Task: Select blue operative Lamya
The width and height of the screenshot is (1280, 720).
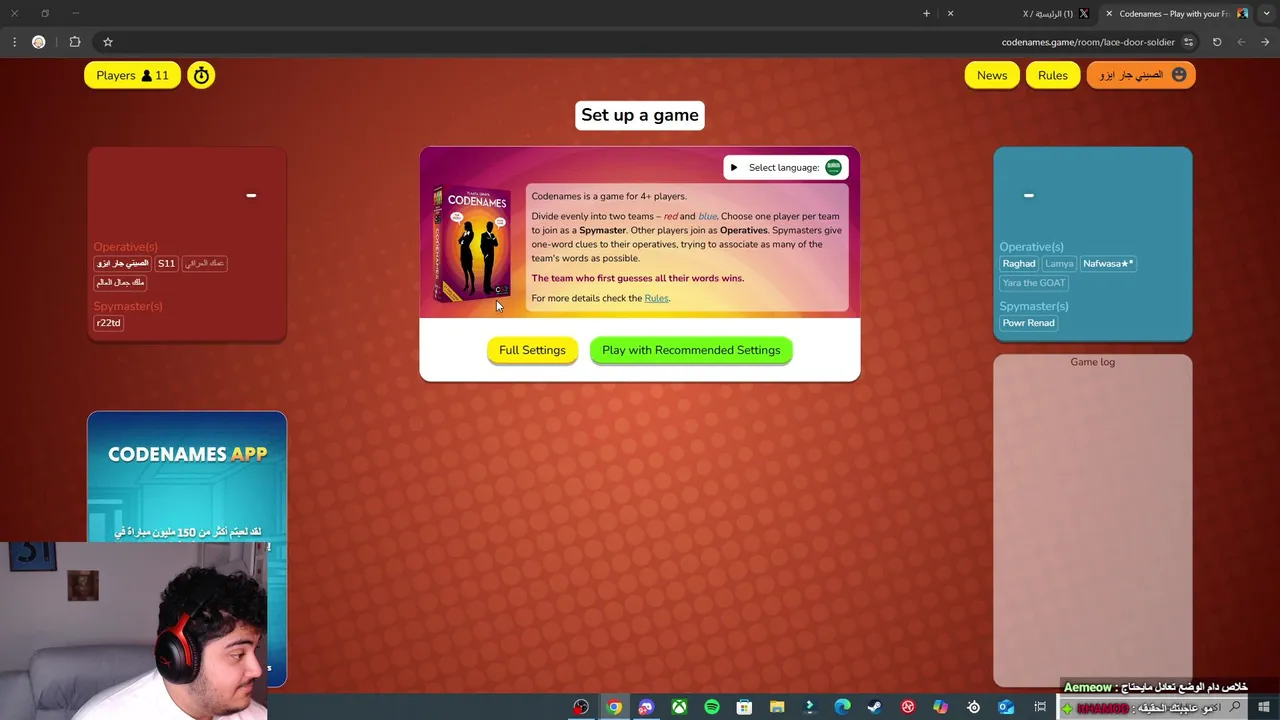Action: pos(1059,263)
